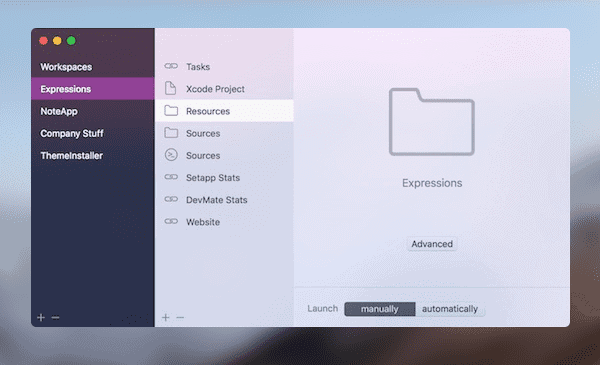Set launch mode to automatically
This screenshot has height=365, width=600.
(x=450, y=309)
